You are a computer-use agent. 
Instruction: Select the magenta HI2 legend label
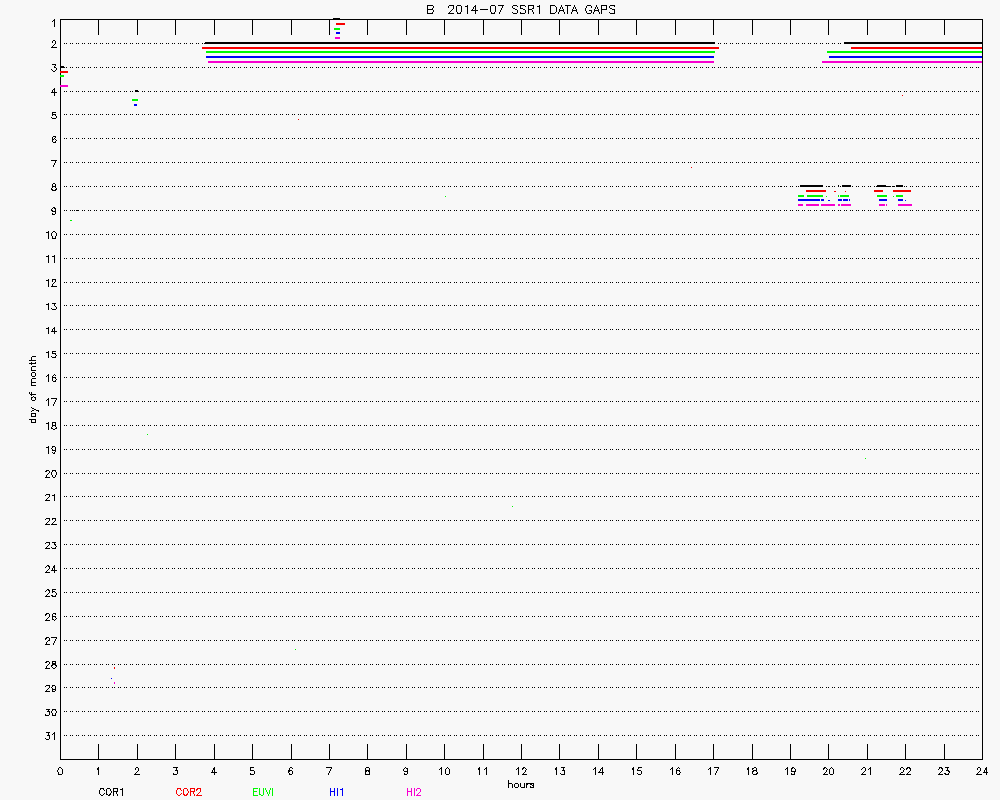pyautogui.click(x=413, y=792)
